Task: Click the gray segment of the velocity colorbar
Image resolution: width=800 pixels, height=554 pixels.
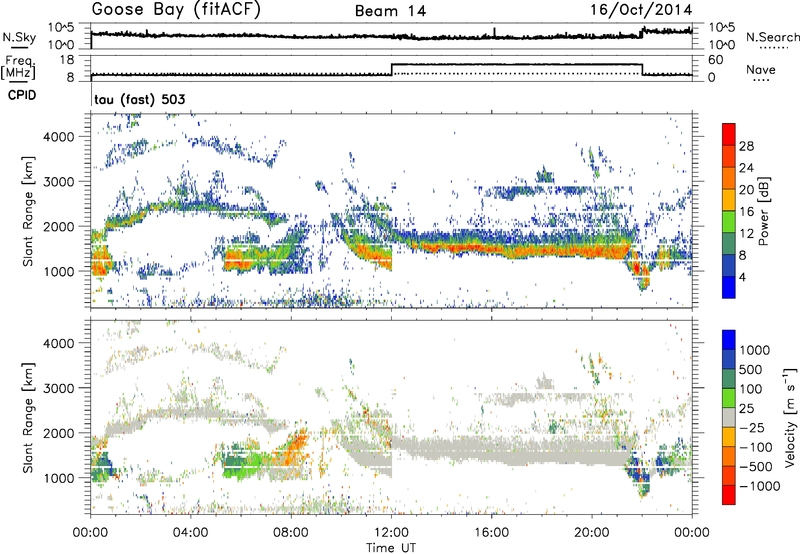Action: [x=729, y=418]
